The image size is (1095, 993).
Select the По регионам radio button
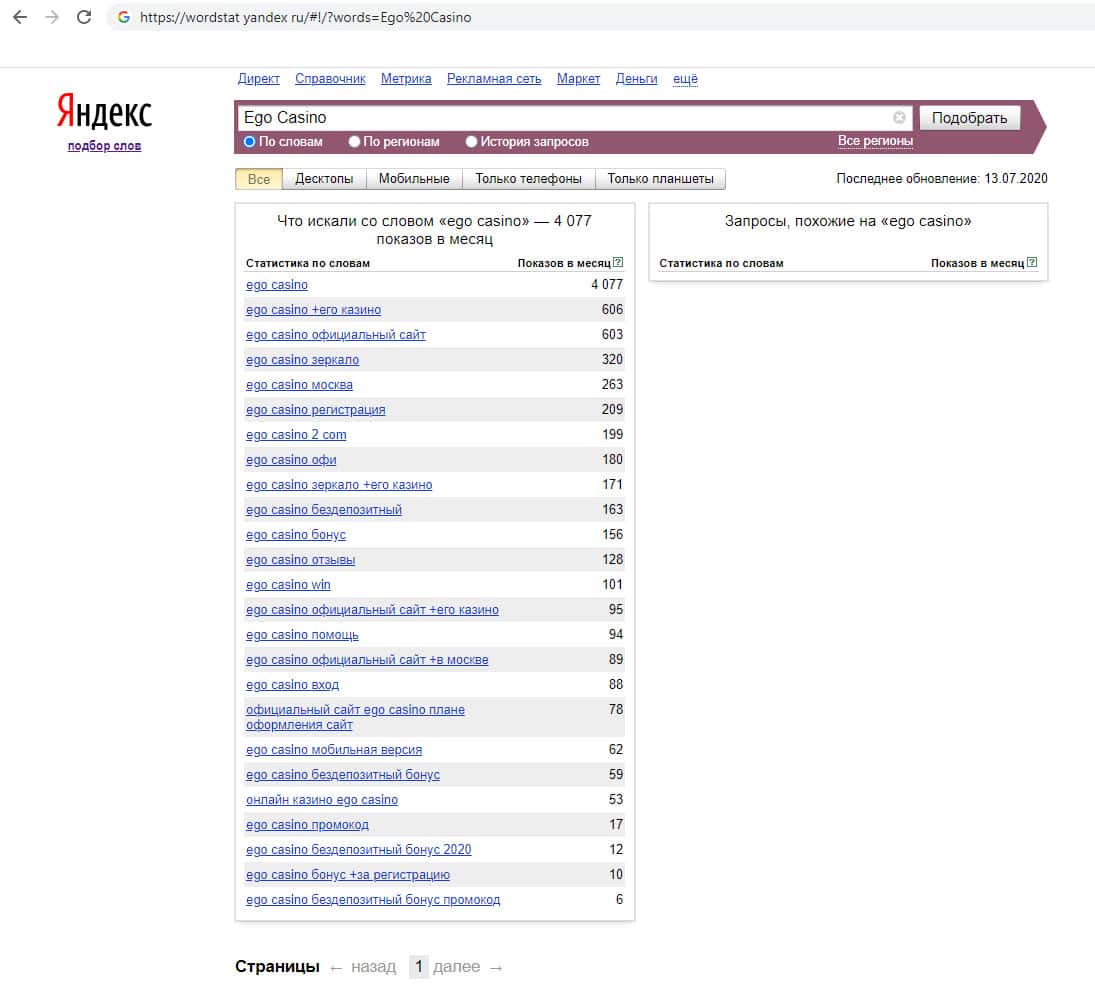pyautogui.click(x=354, y=142)
